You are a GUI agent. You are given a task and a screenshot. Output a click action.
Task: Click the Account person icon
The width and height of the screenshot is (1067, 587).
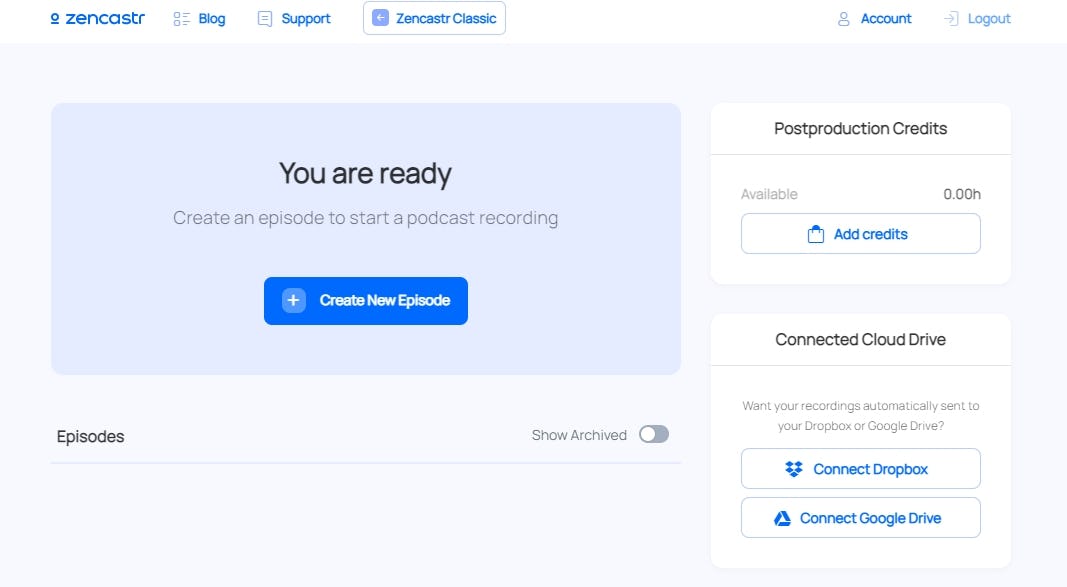tap(844, 19)
